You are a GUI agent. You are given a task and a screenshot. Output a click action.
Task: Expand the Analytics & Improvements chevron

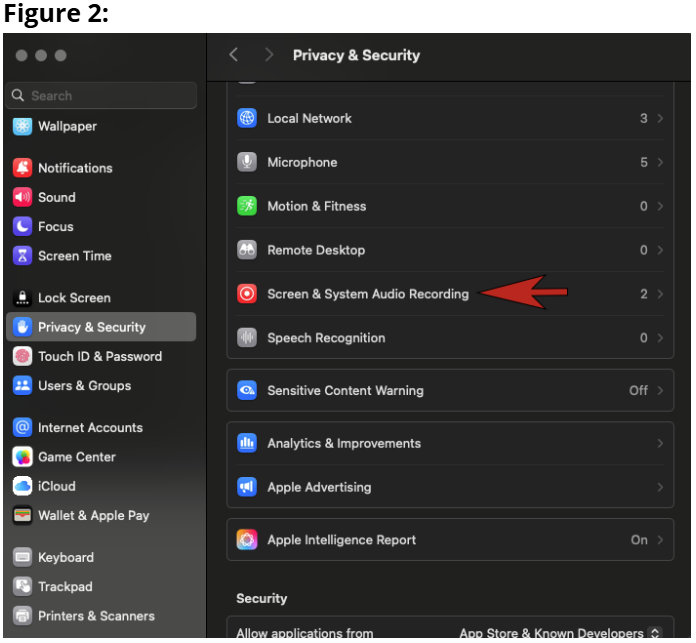[x=660, y=443]
